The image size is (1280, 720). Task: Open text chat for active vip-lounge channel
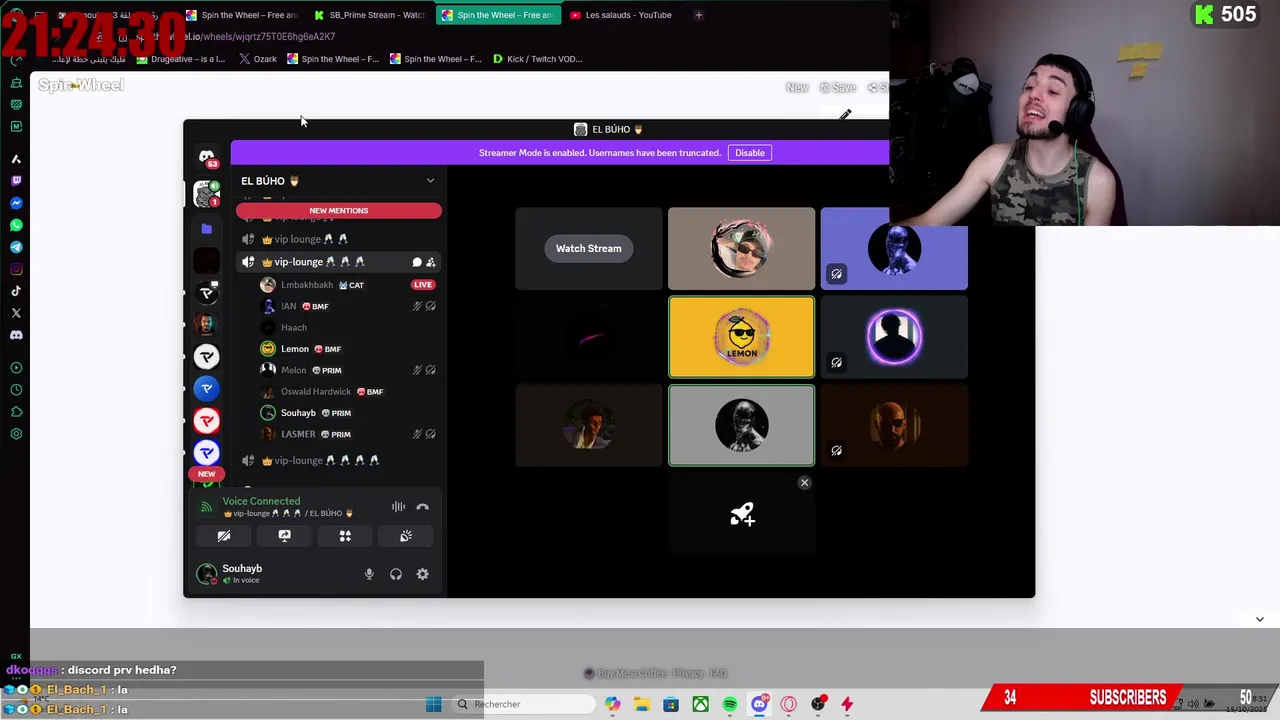[417, 262]
